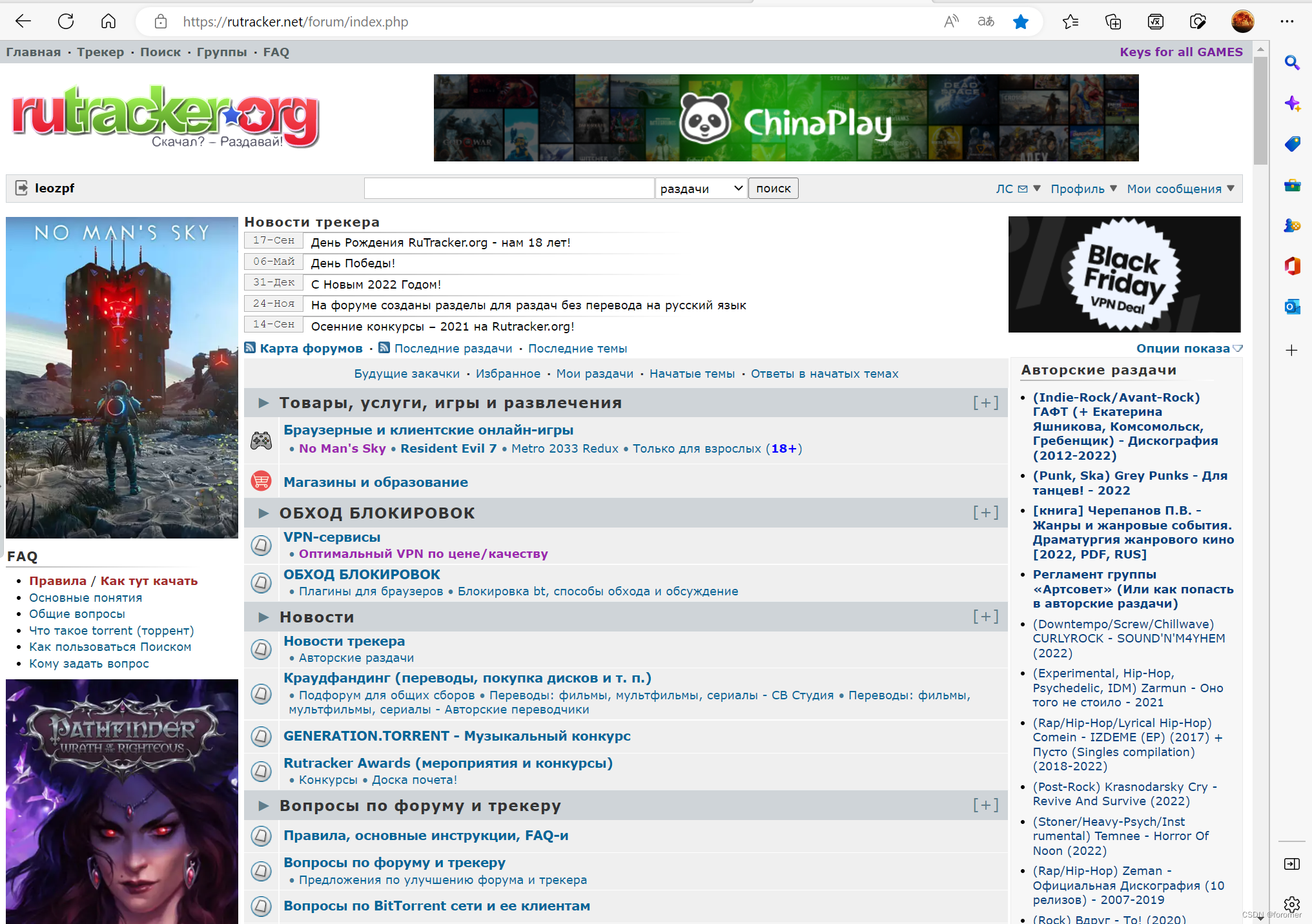
Task: Open GENERATION.TORRENT музыкальный конкурс forum
Action: [x=457, y=735]
